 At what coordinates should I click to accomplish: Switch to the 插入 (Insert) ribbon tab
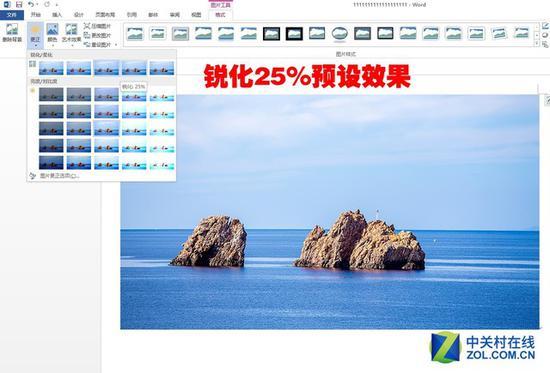tap(57, 15)
